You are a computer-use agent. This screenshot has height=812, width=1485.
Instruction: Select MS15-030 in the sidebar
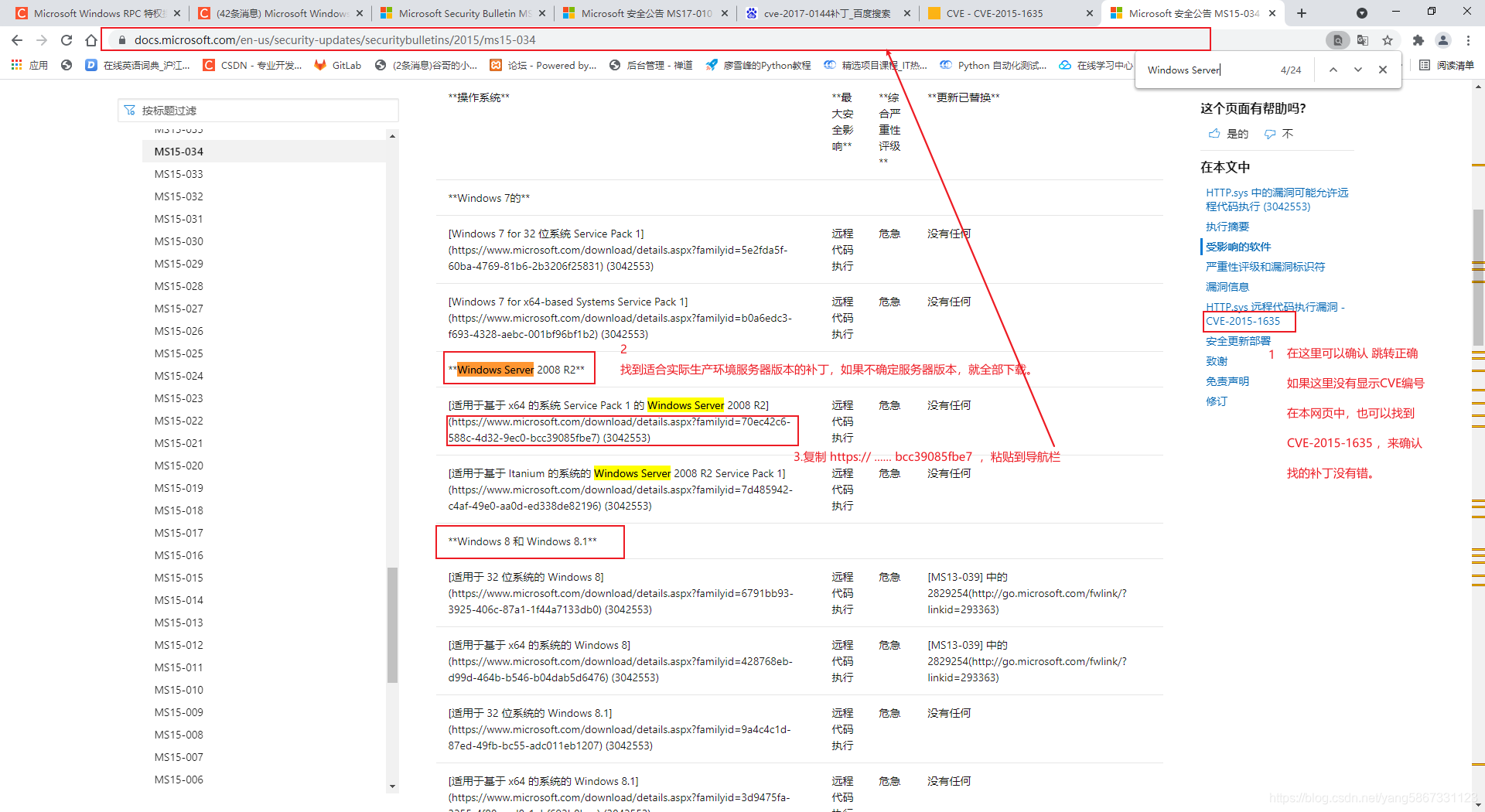pyautogui.click(x=179, y=241)
